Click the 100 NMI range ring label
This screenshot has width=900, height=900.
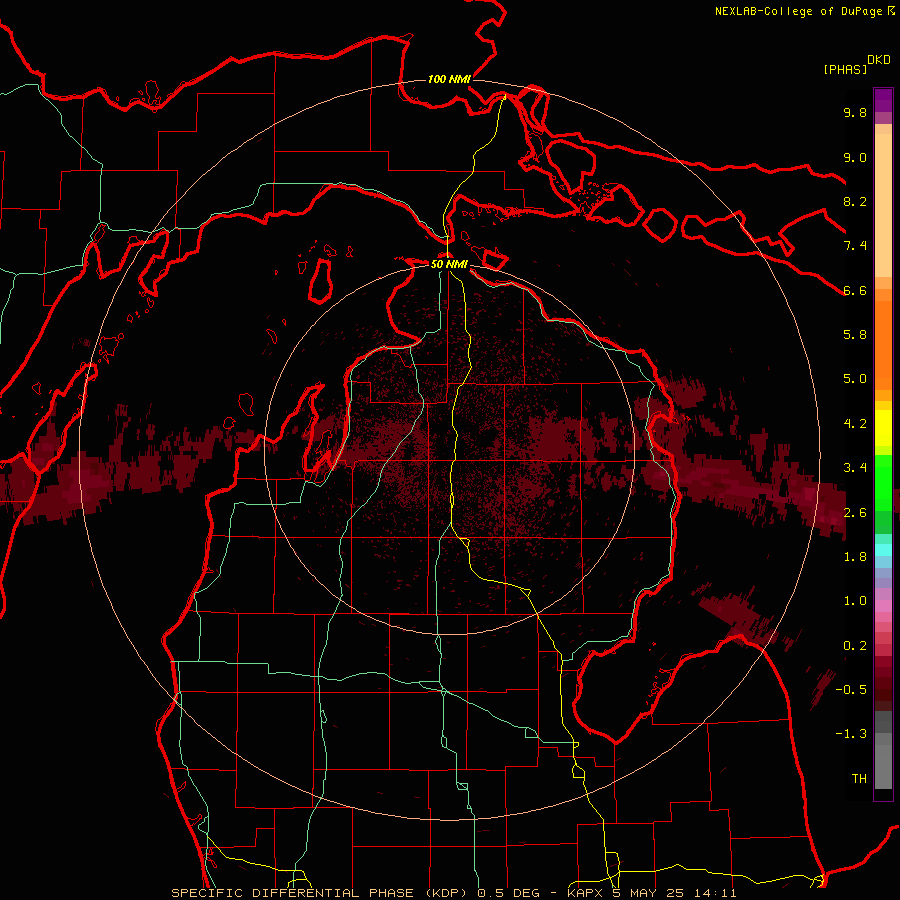pyautogui.click(x=449, y=79)
